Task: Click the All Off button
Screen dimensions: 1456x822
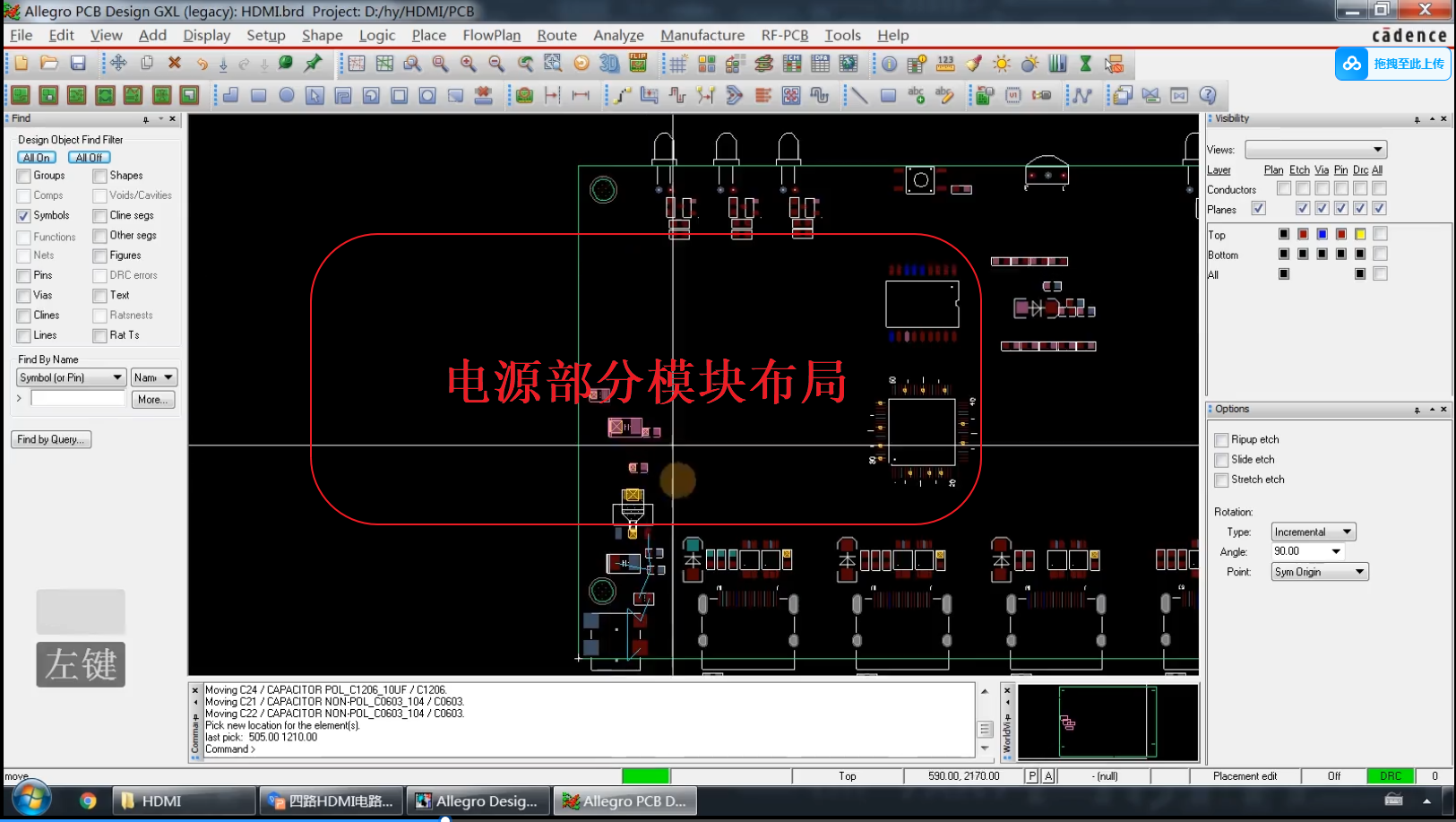Action: [89, 158]
